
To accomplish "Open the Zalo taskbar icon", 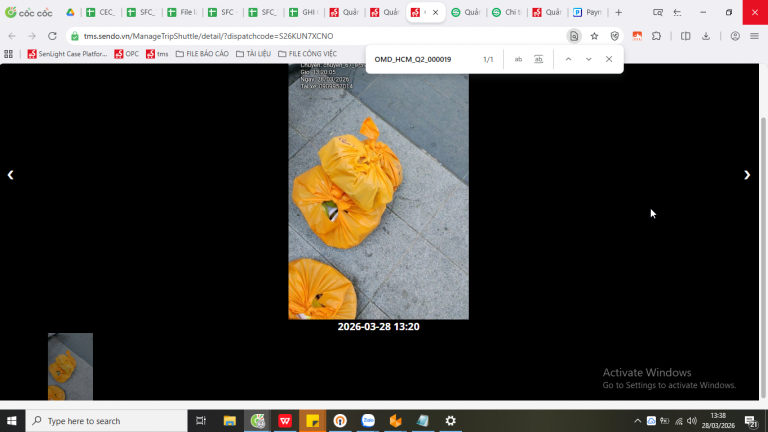I will 368,421.
